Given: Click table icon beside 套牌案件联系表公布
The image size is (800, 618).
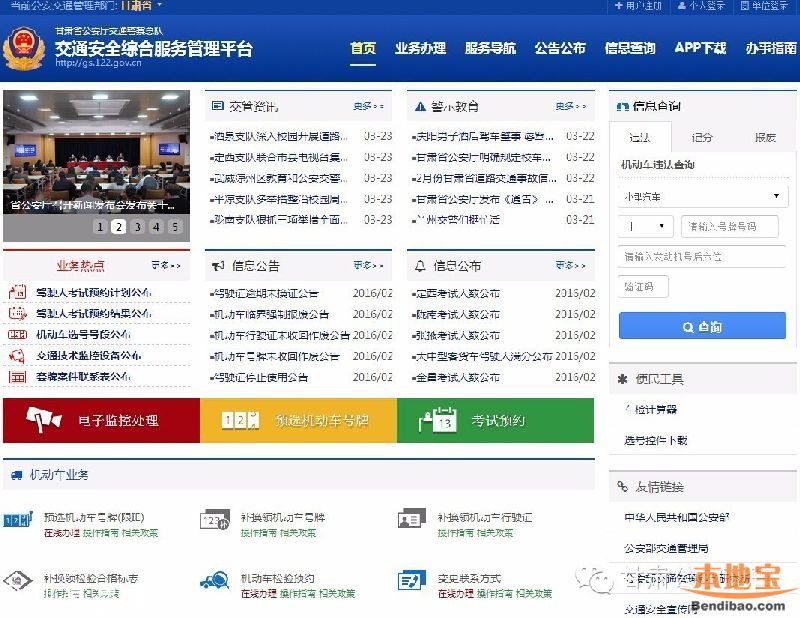Looking at the screenshot, I should pyautogui.click(x=17, y=377).
